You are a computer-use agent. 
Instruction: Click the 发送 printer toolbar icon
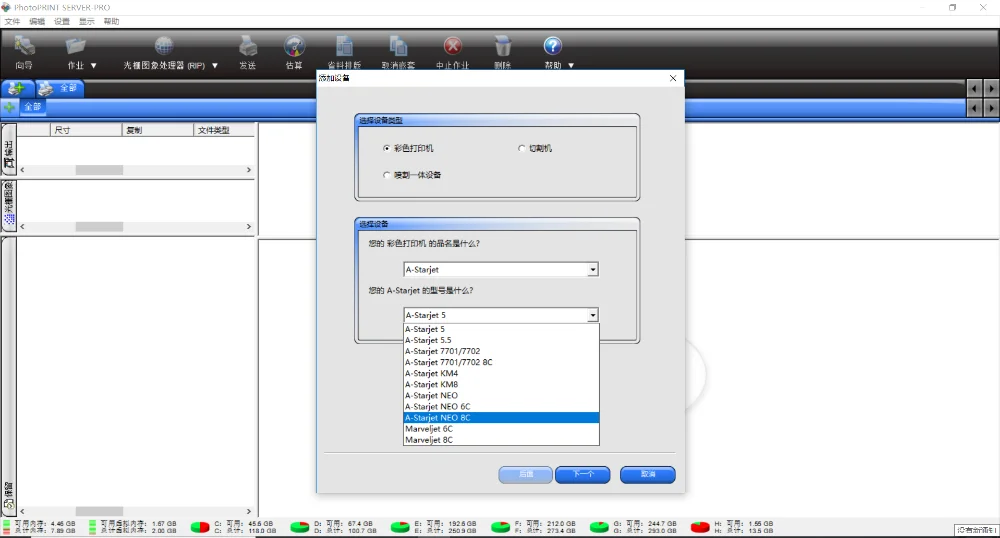coord(247,47)
